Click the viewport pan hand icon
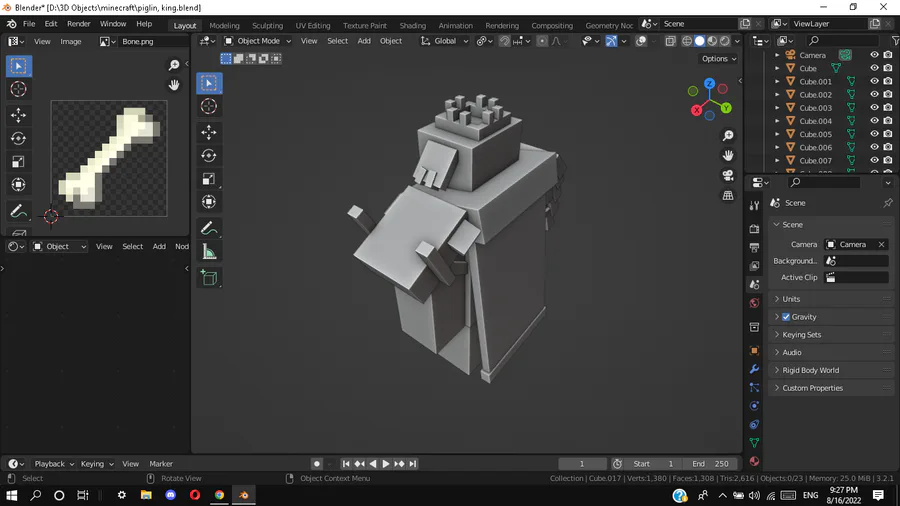 click(x=728, y=155)
